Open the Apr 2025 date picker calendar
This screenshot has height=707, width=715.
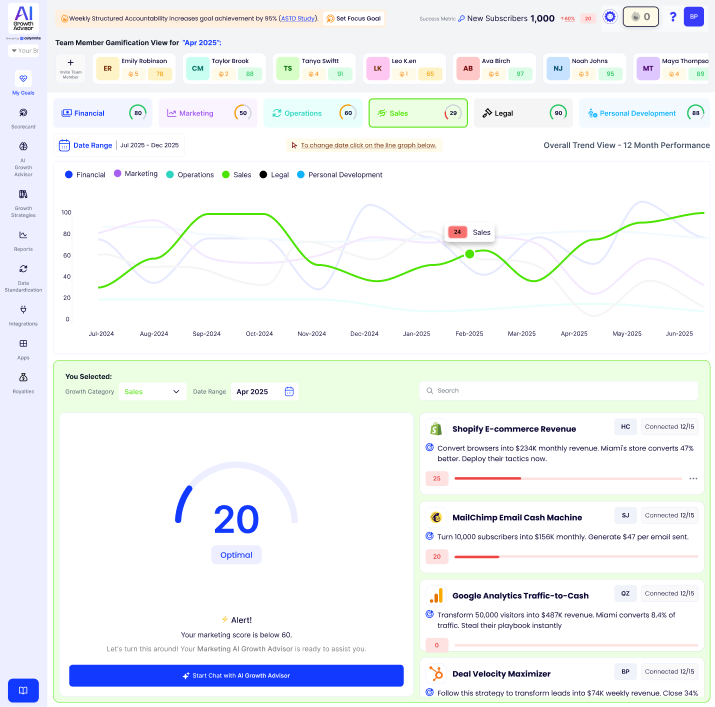pos(289,391)
